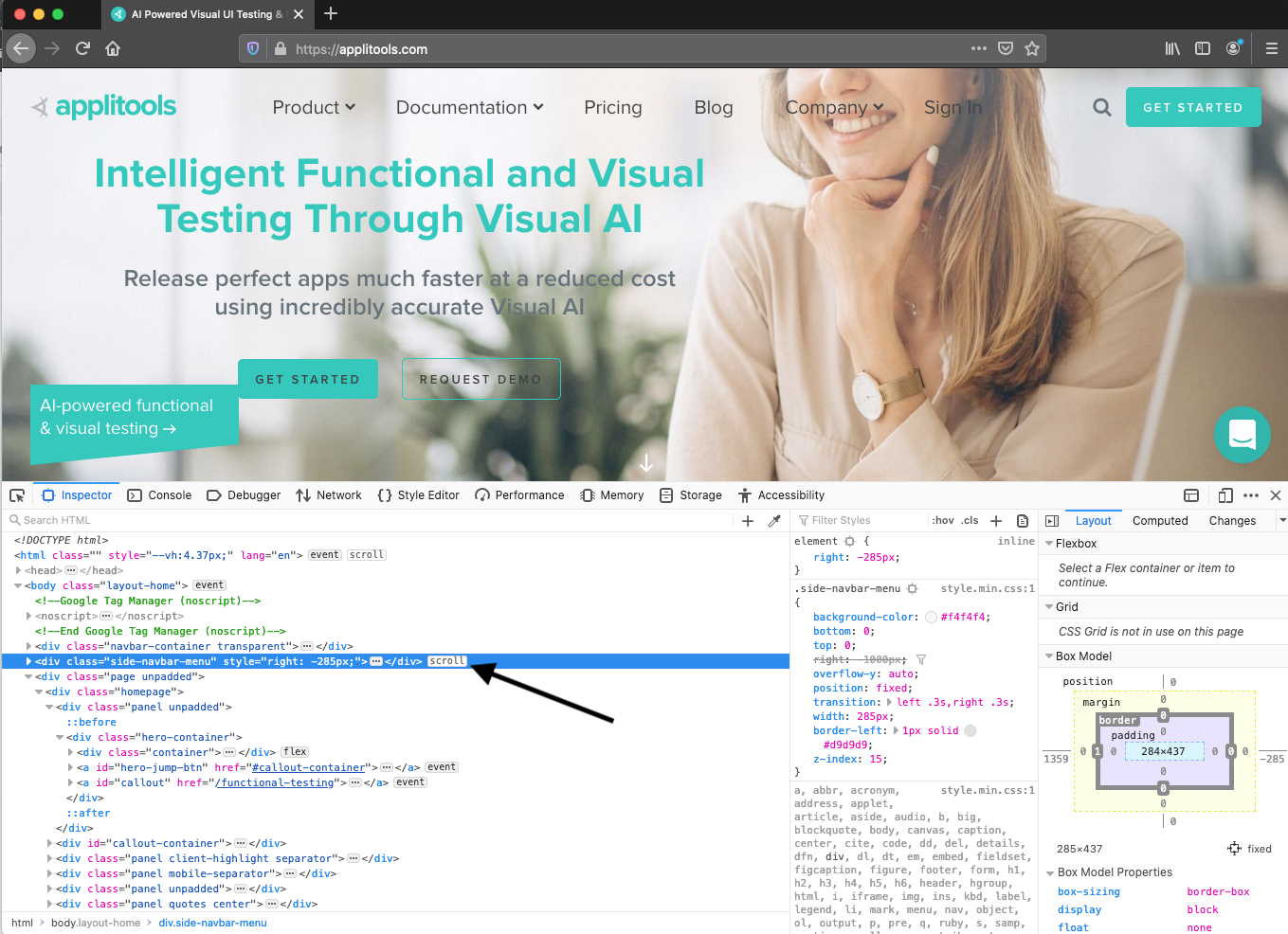Click the Request Demo button

[x=481, y=379]
